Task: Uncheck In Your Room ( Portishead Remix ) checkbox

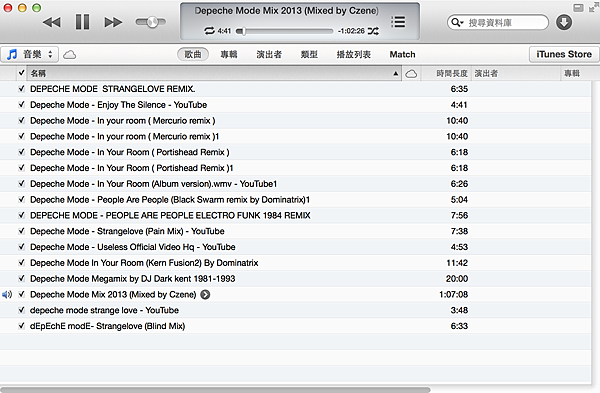Action: (21, 152)
